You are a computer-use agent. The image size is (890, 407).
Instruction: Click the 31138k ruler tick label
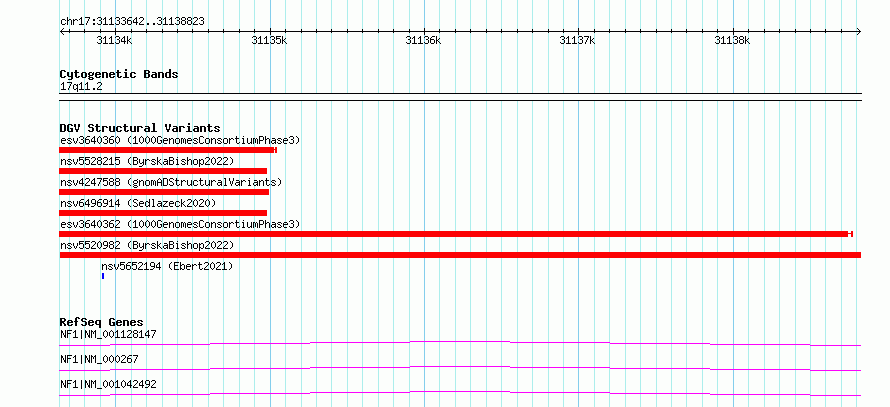coord(732,41)
